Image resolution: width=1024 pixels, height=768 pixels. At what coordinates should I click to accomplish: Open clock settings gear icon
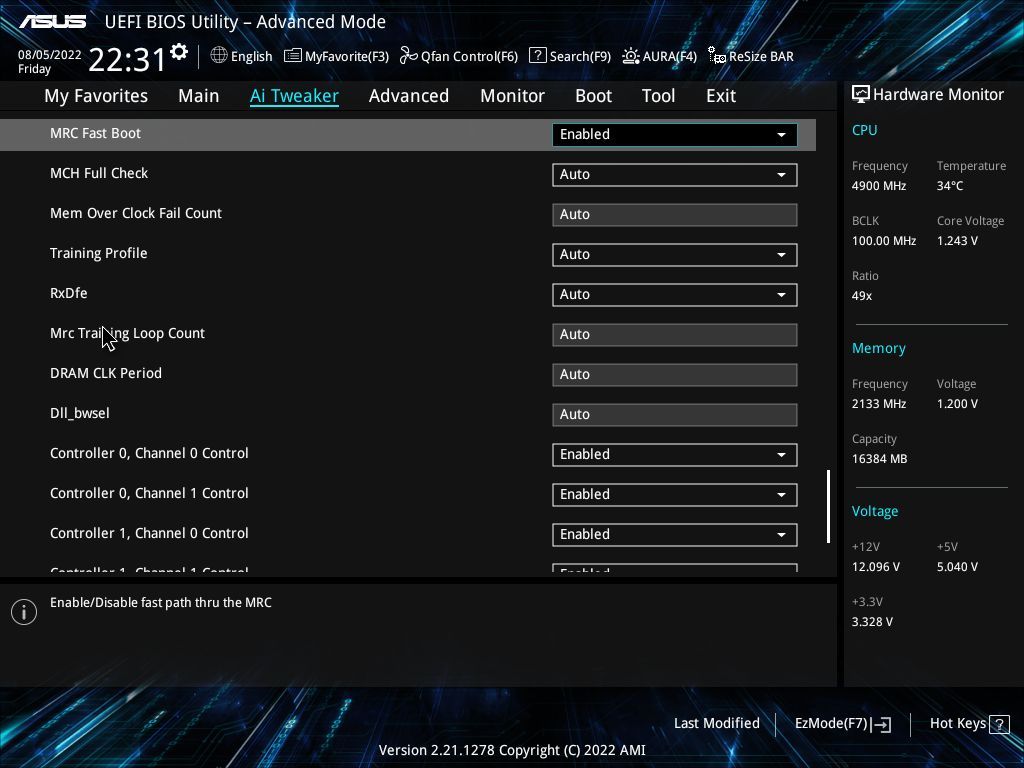tap(179, 52)
